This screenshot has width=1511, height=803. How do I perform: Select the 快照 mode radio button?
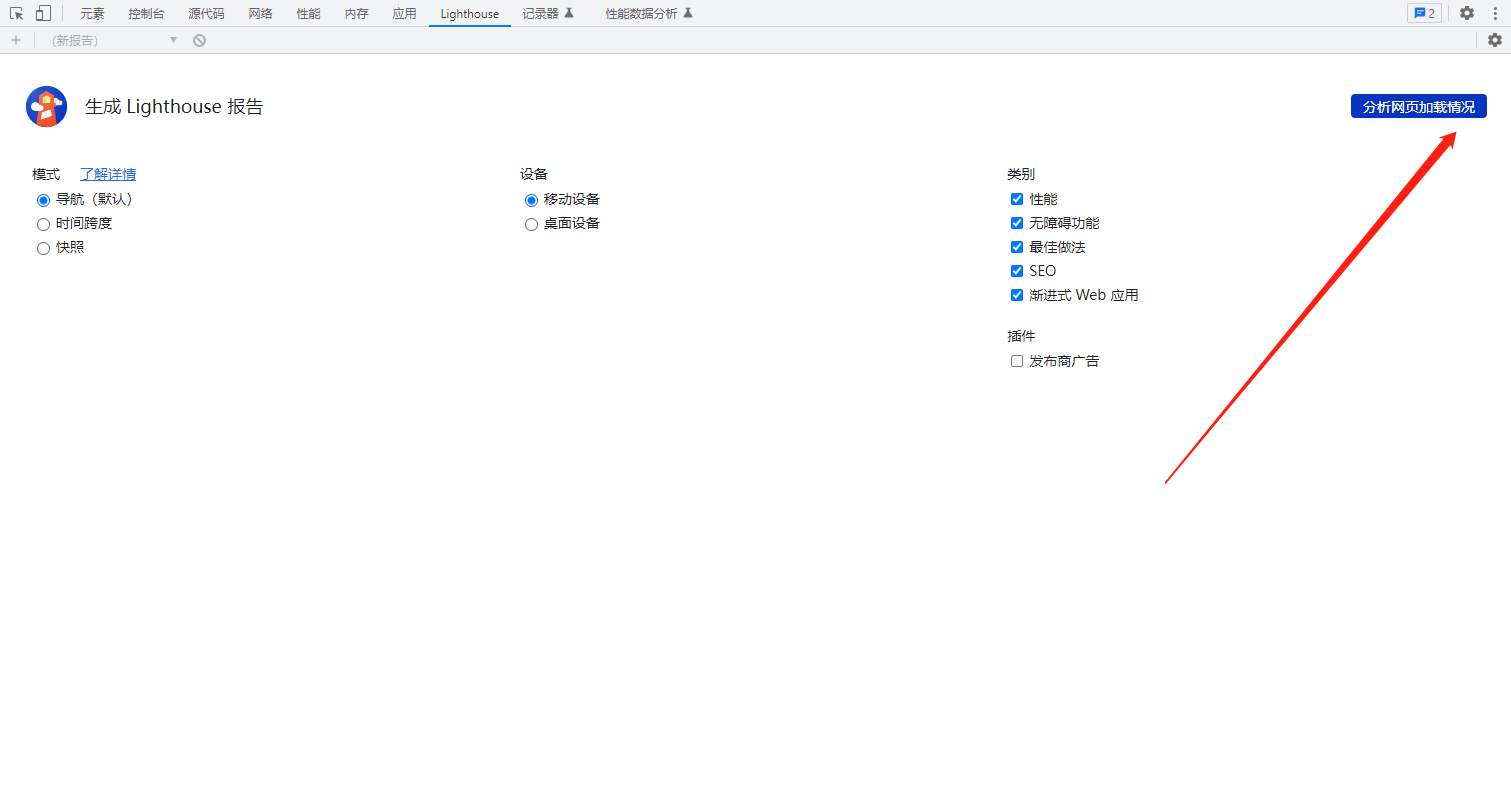pos(43,248)
